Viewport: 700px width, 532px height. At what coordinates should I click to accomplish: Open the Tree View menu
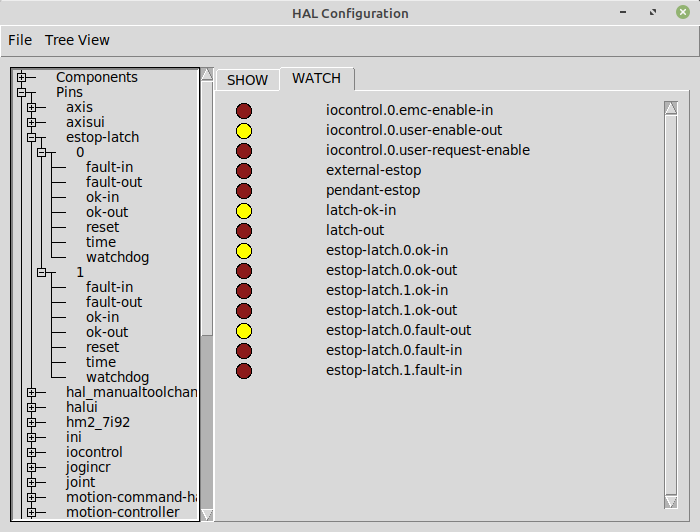click(77, 40)
